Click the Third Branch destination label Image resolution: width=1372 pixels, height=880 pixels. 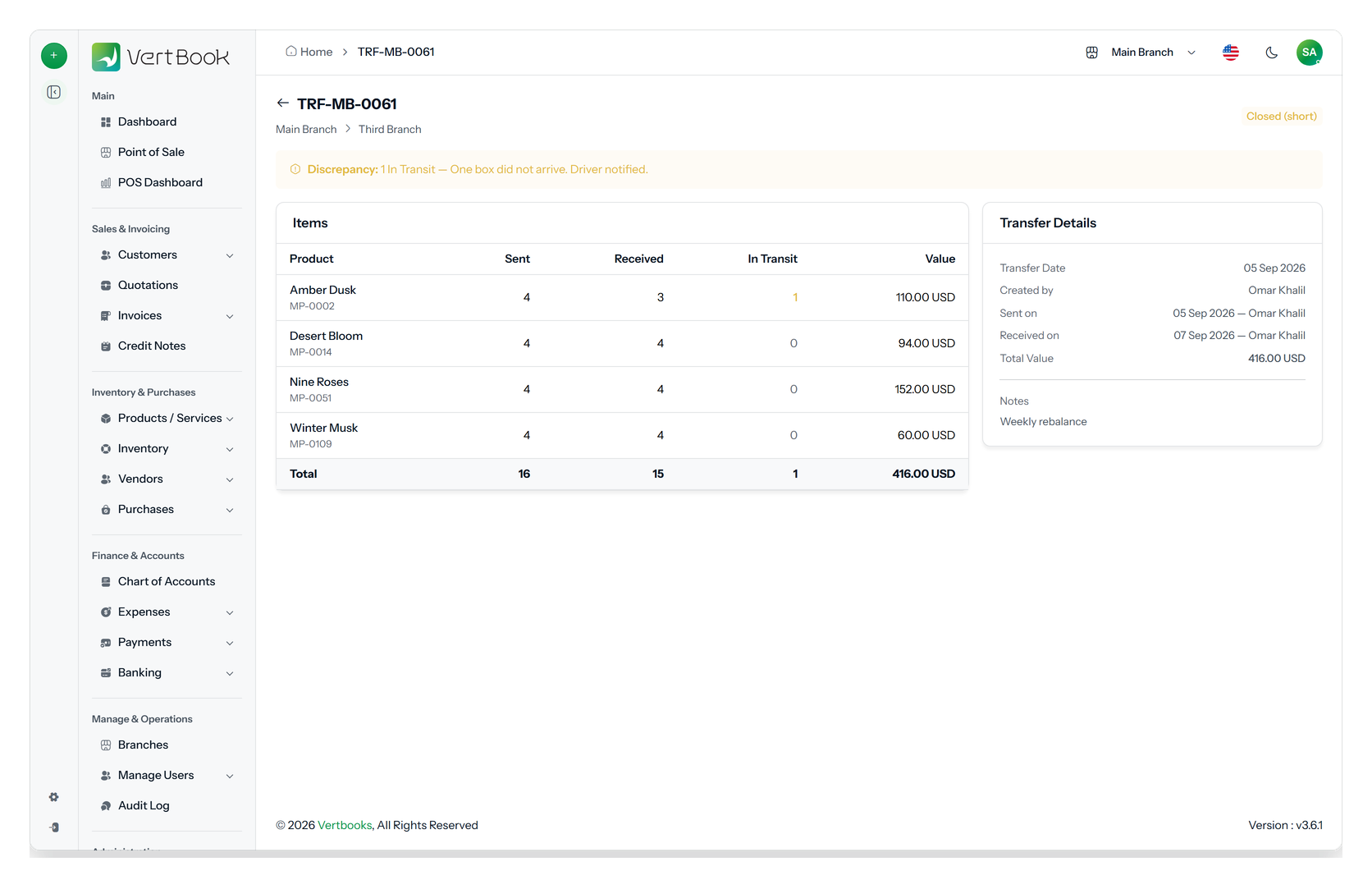coord(390,130)
